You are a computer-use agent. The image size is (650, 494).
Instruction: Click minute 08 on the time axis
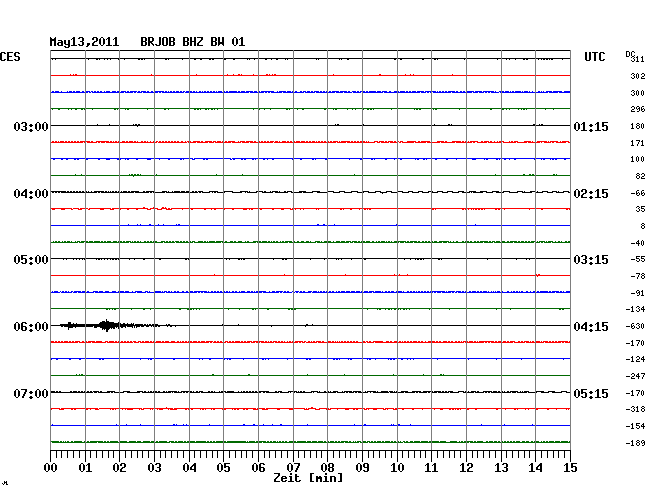pyautogui.click(x=327, y=468)
